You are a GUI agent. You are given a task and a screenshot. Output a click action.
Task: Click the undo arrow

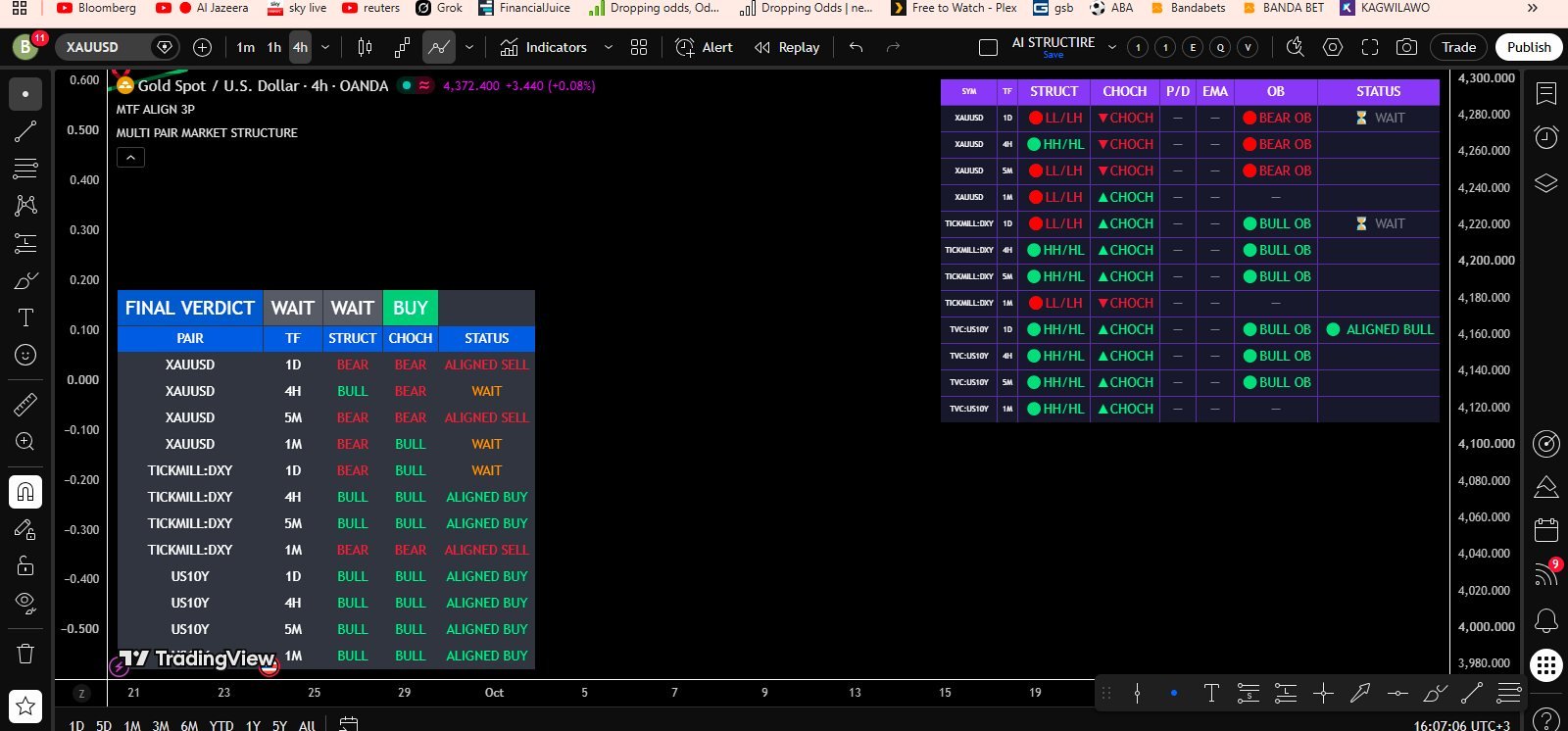[857, 47]
